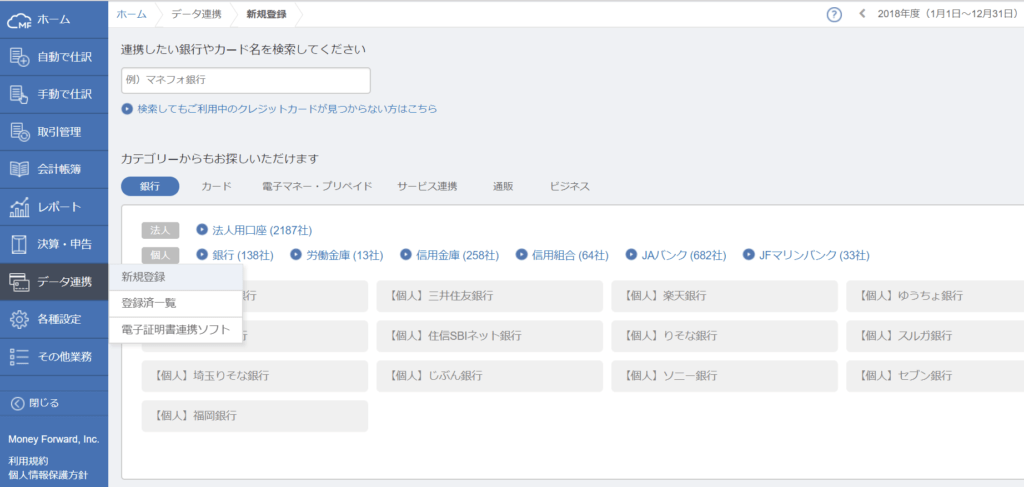Screen dimensions: 1024x487
Task: Open JFマリンバンク (33社) link
Action: click(x=814, y=255)
